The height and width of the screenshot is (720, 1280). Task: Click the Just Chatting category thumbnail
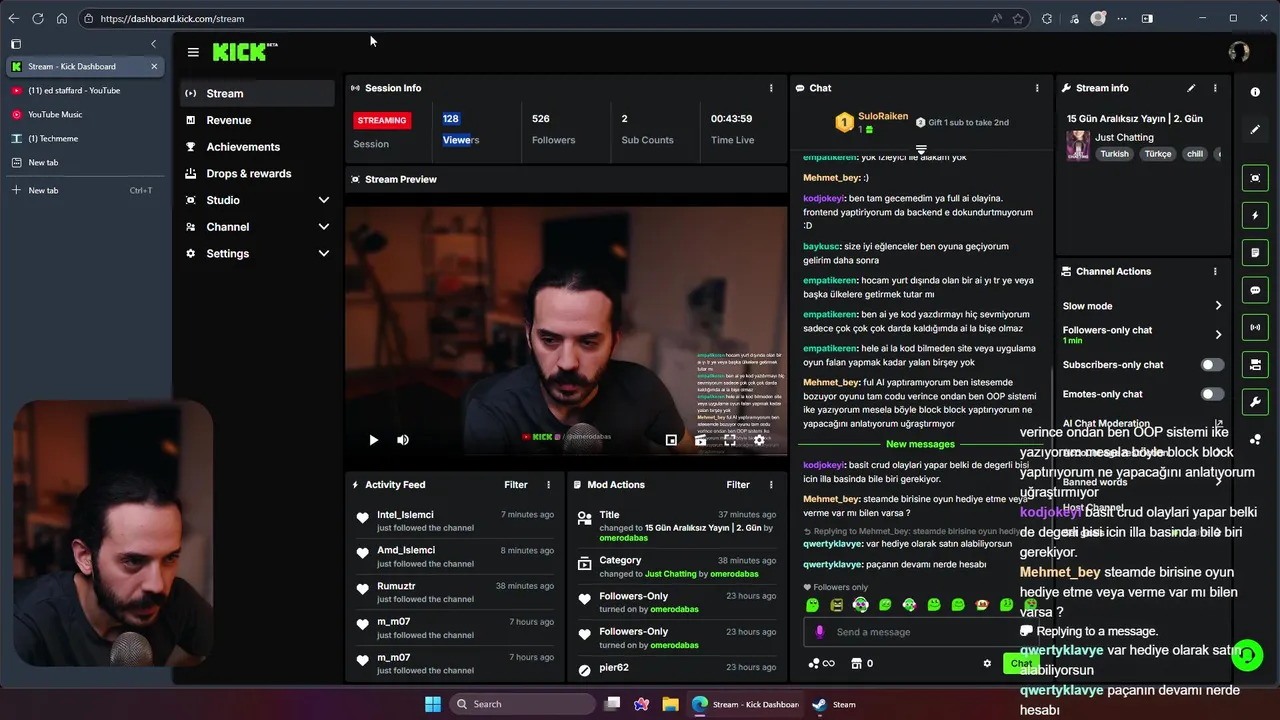coord(1078,146)
